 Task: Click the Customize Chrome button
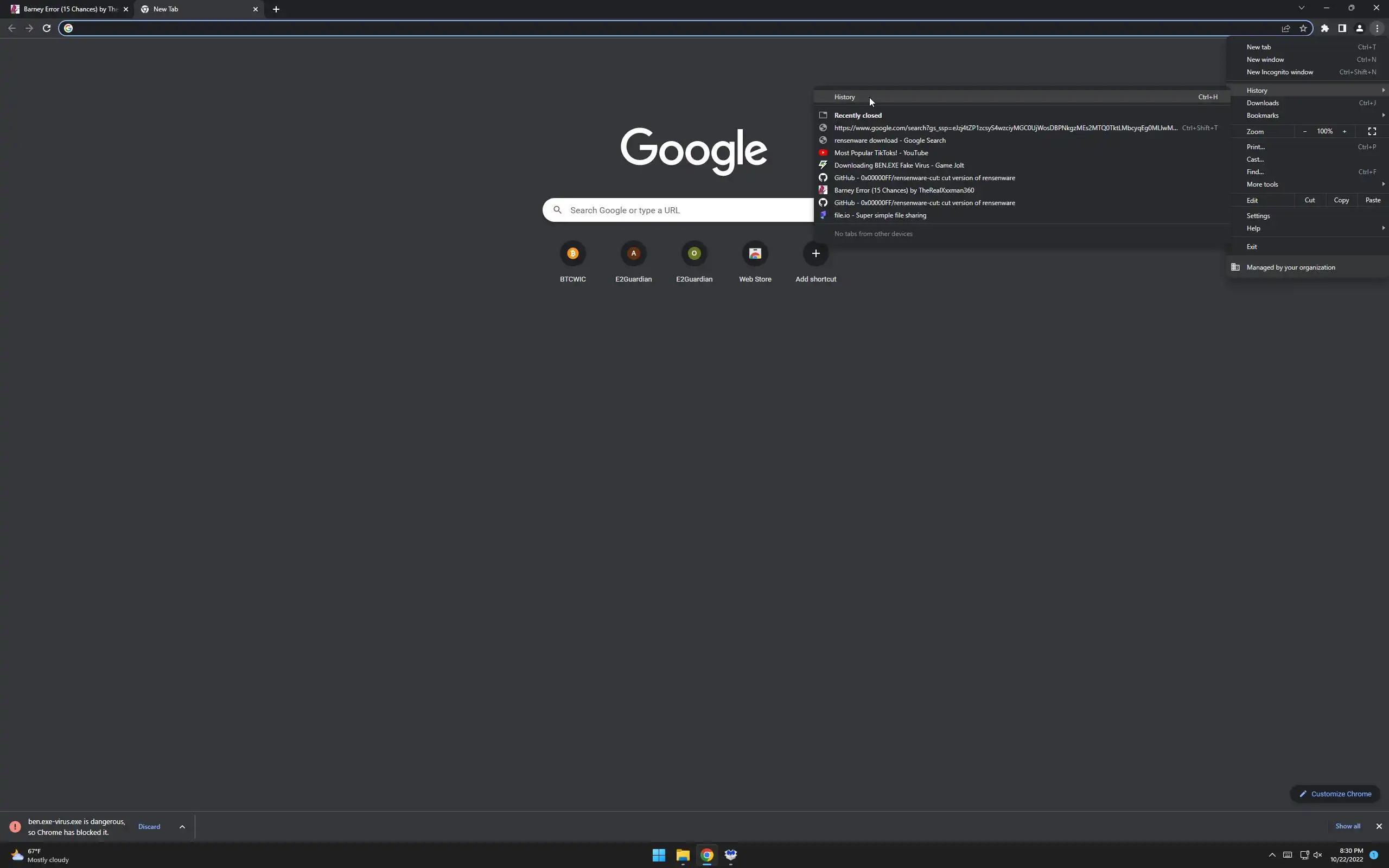click(x=1335, y=794)
